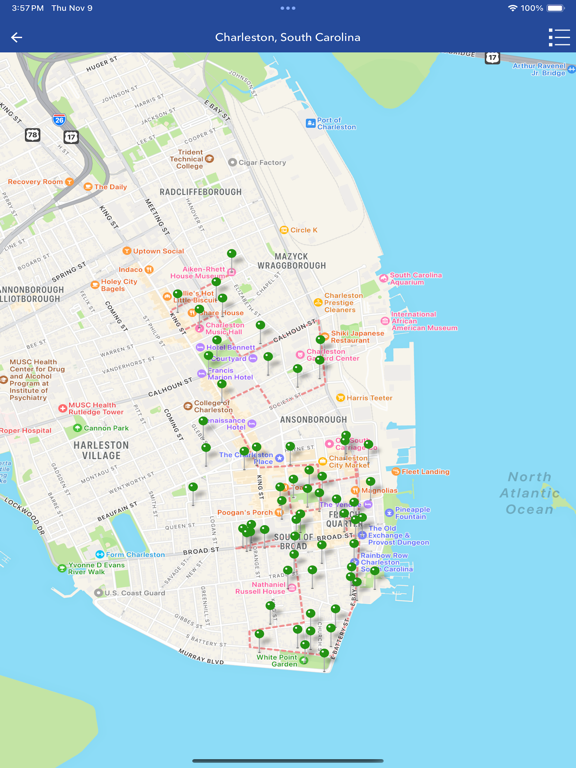Tap the Renaissance Hotel lodging icon
576x768 pixels.
tap(252, 424)
